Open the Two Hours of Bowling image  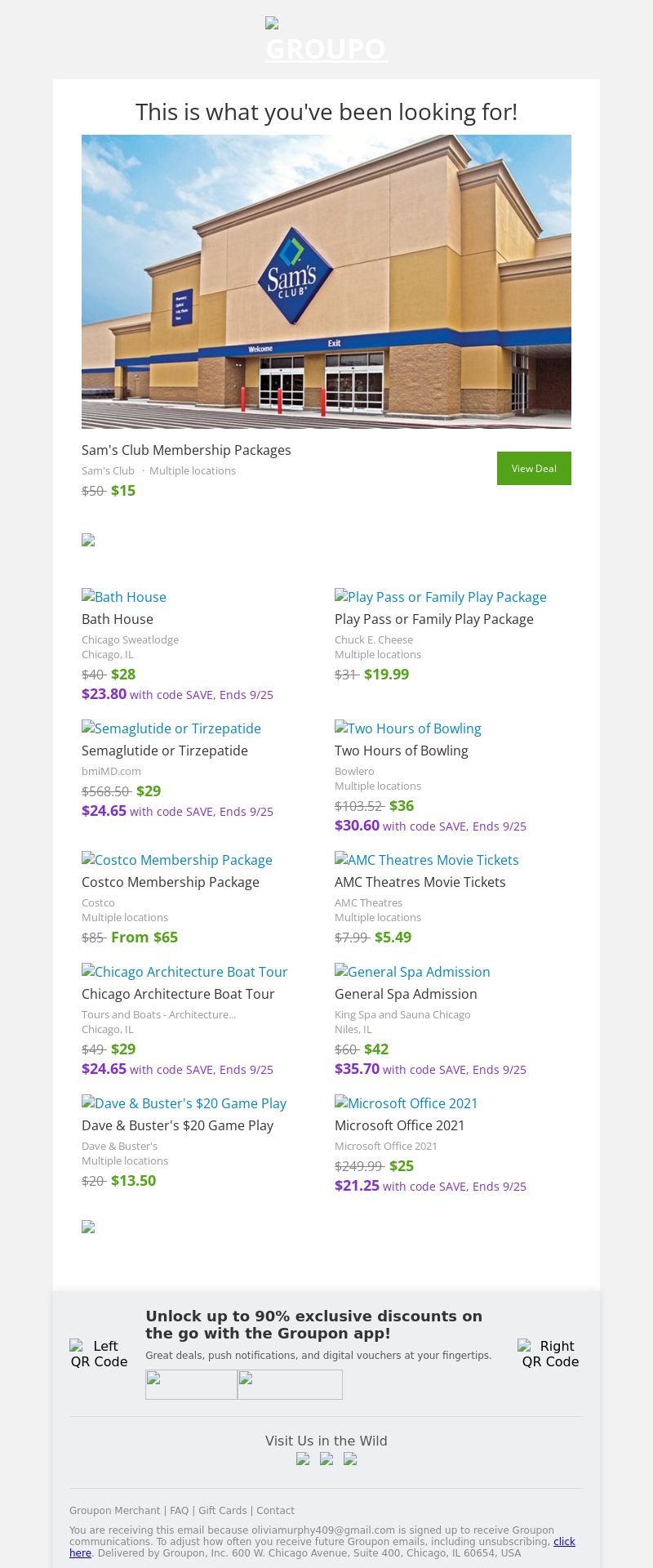[408, 728]
